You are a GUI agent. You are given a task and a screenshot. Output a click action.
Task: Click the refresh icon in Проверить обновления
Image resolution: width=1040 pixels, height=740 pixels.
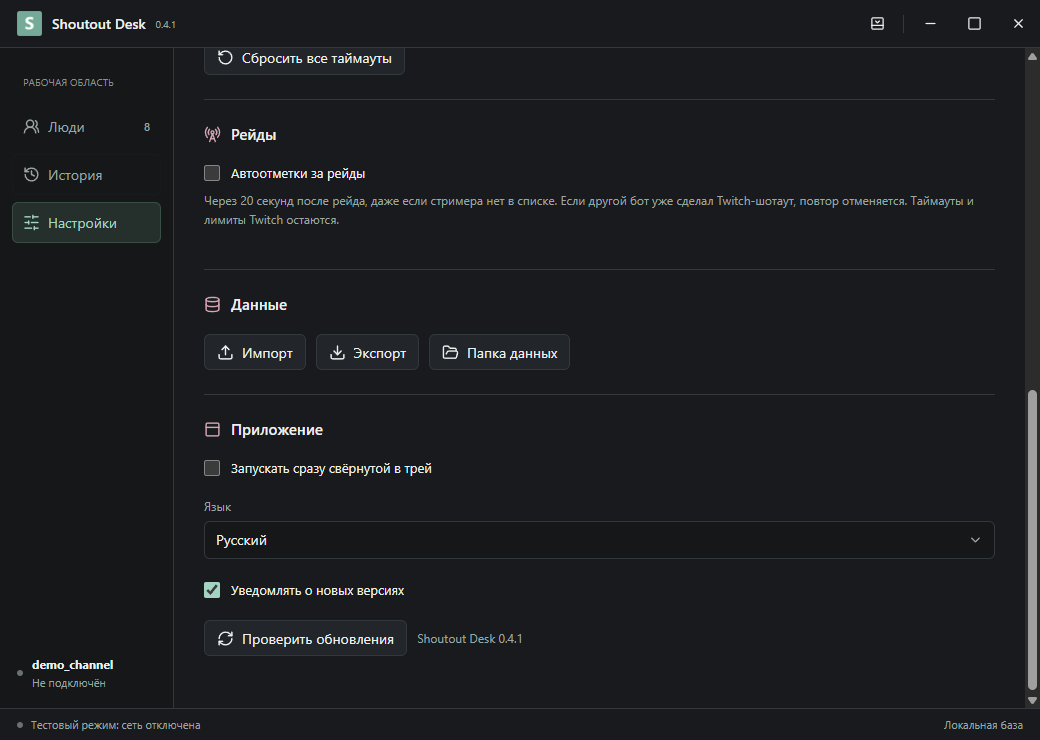[226, 639]
